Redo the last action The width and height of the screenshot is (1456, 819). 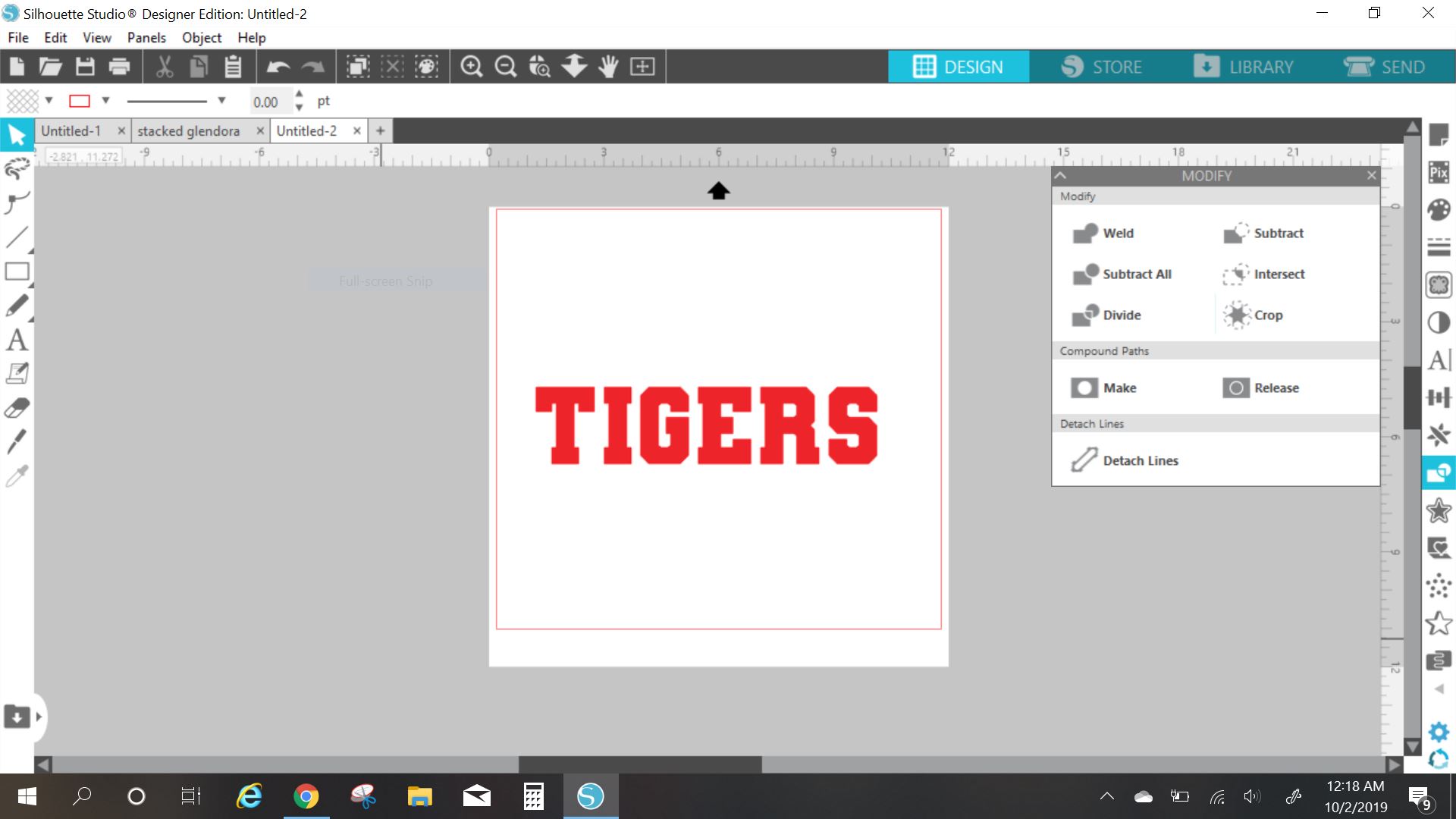312,67
